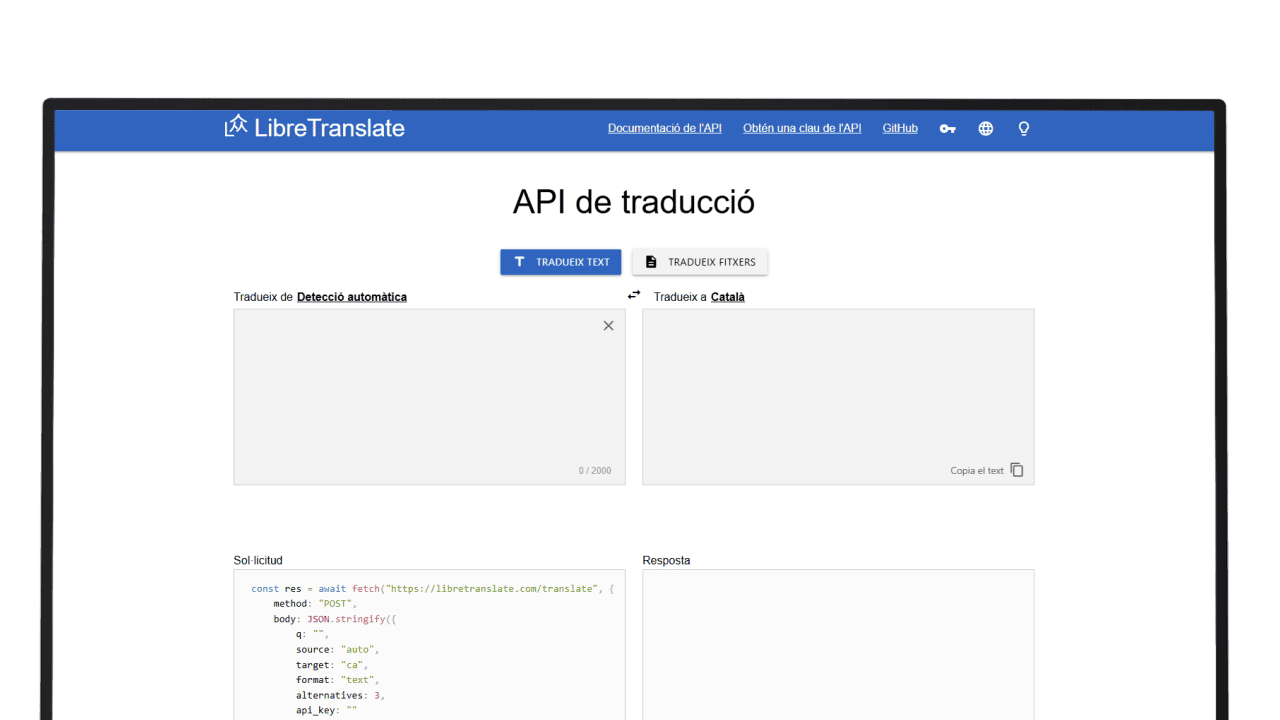Open the Detecció automàtica source language dropdown

(x=351, y=297)
